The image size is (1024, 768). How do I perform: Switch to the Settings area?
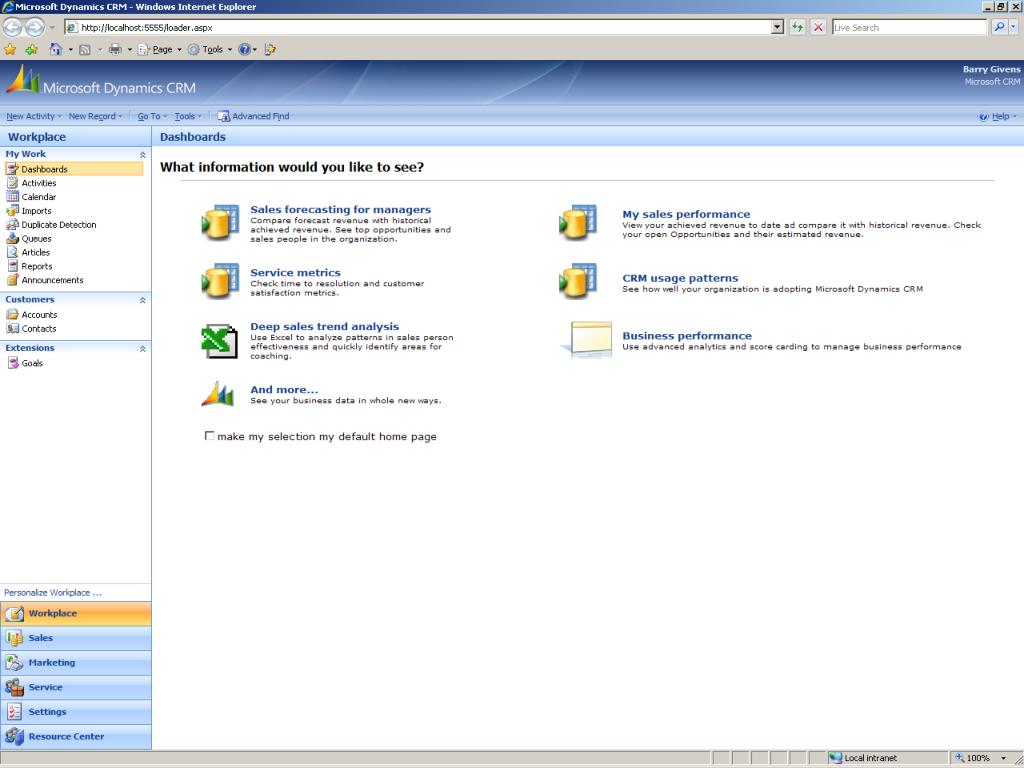pos(76,712)
